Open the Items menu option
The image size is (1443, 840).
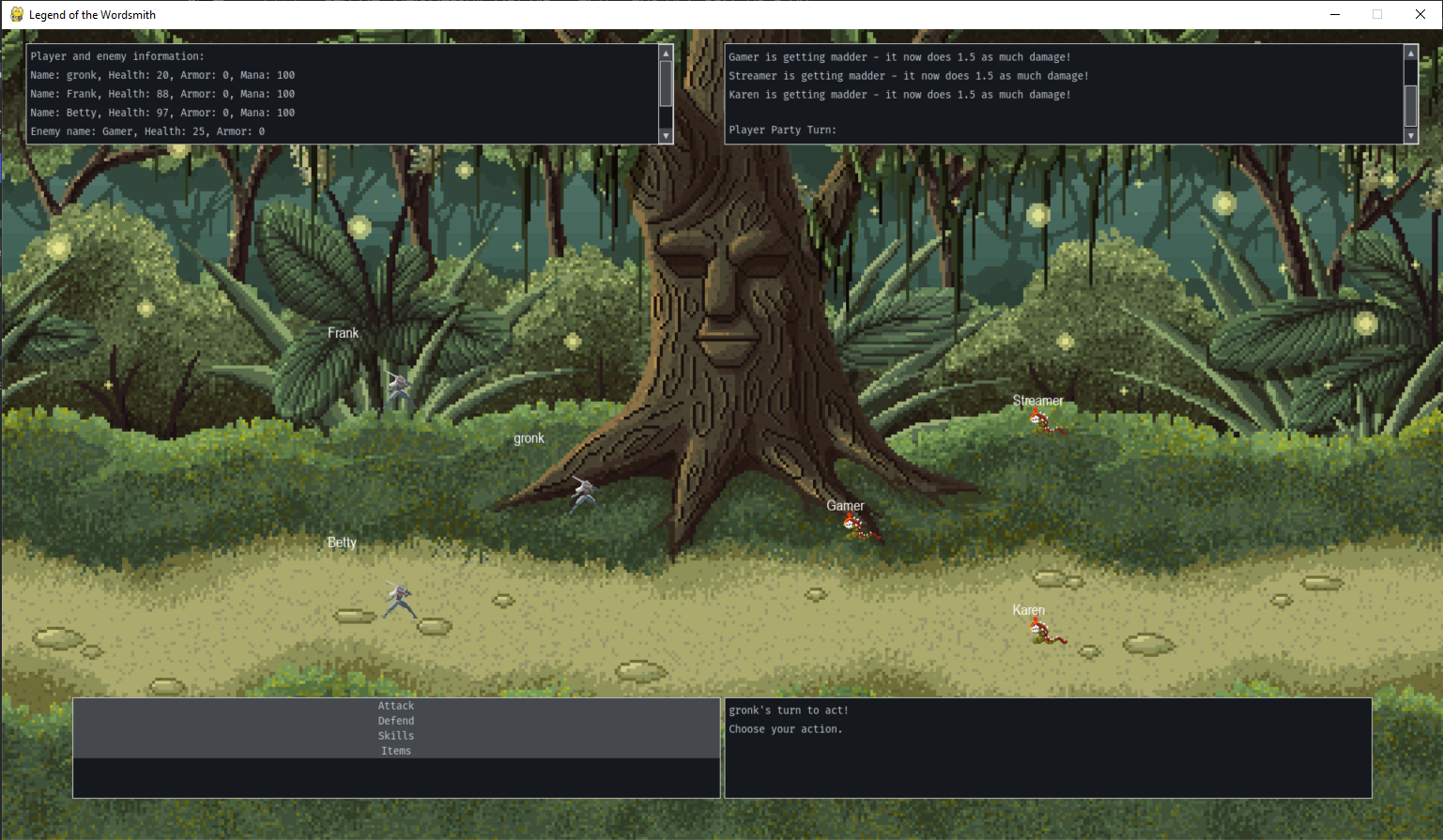(396, 751)
